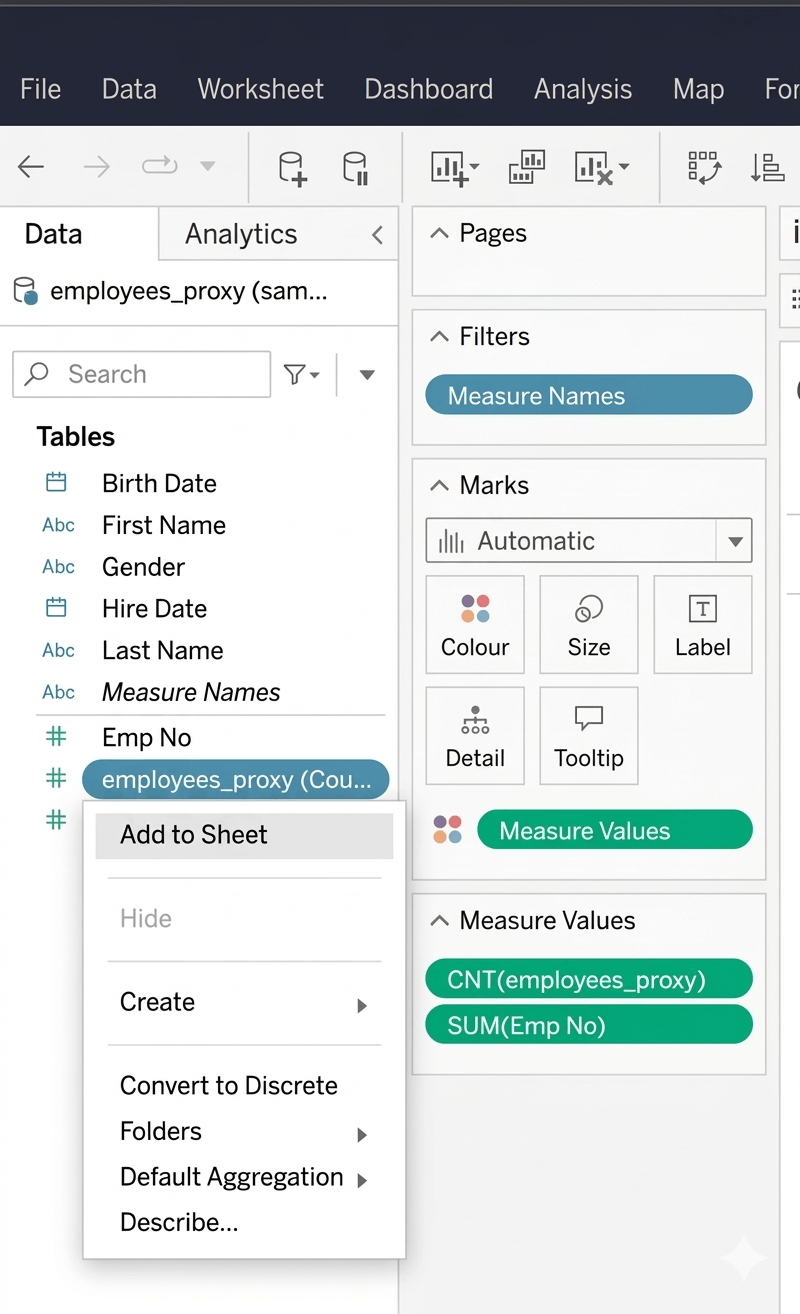The height and width of the screenshot is (1314, 800).
Task: Click the Search fields input box
Action: (142, 375)
